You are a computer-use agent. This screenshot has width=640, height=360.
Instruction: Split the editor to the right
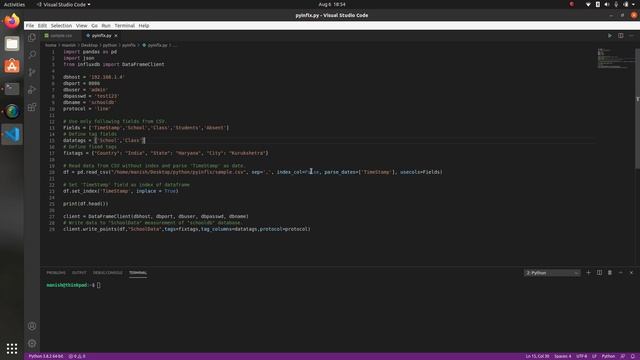(x=620, y=36)
